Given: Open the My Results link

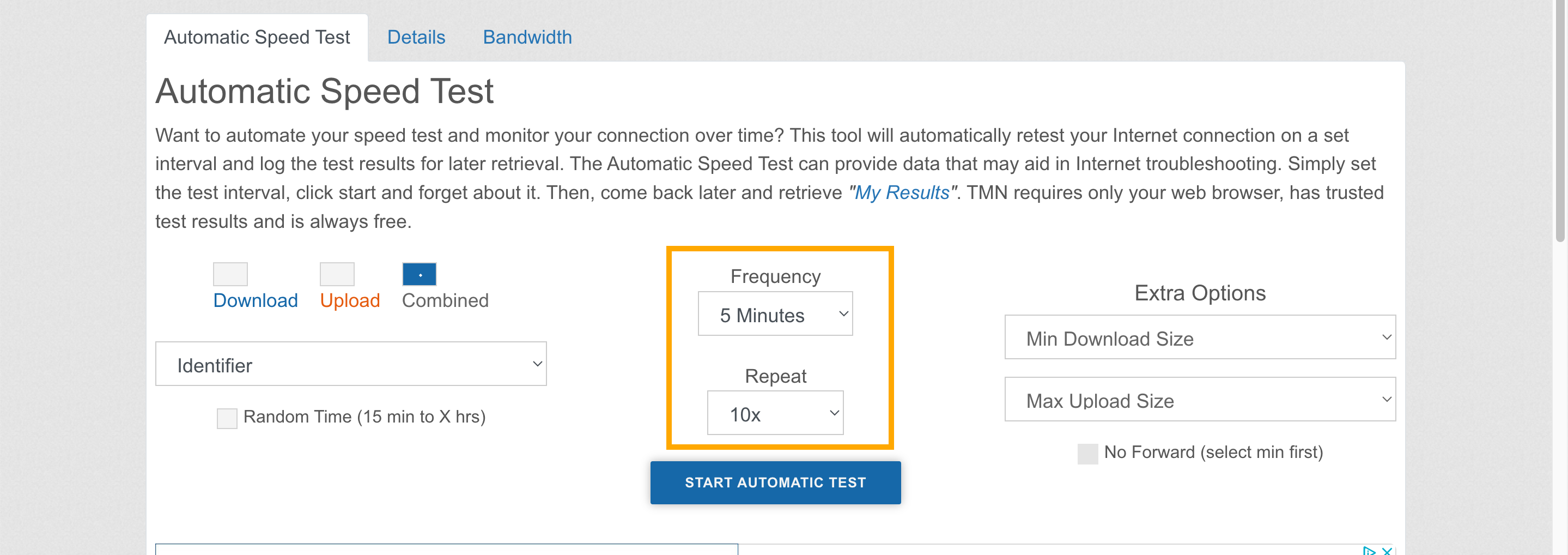Looking at the screenshot, I should tap(902, 192).
